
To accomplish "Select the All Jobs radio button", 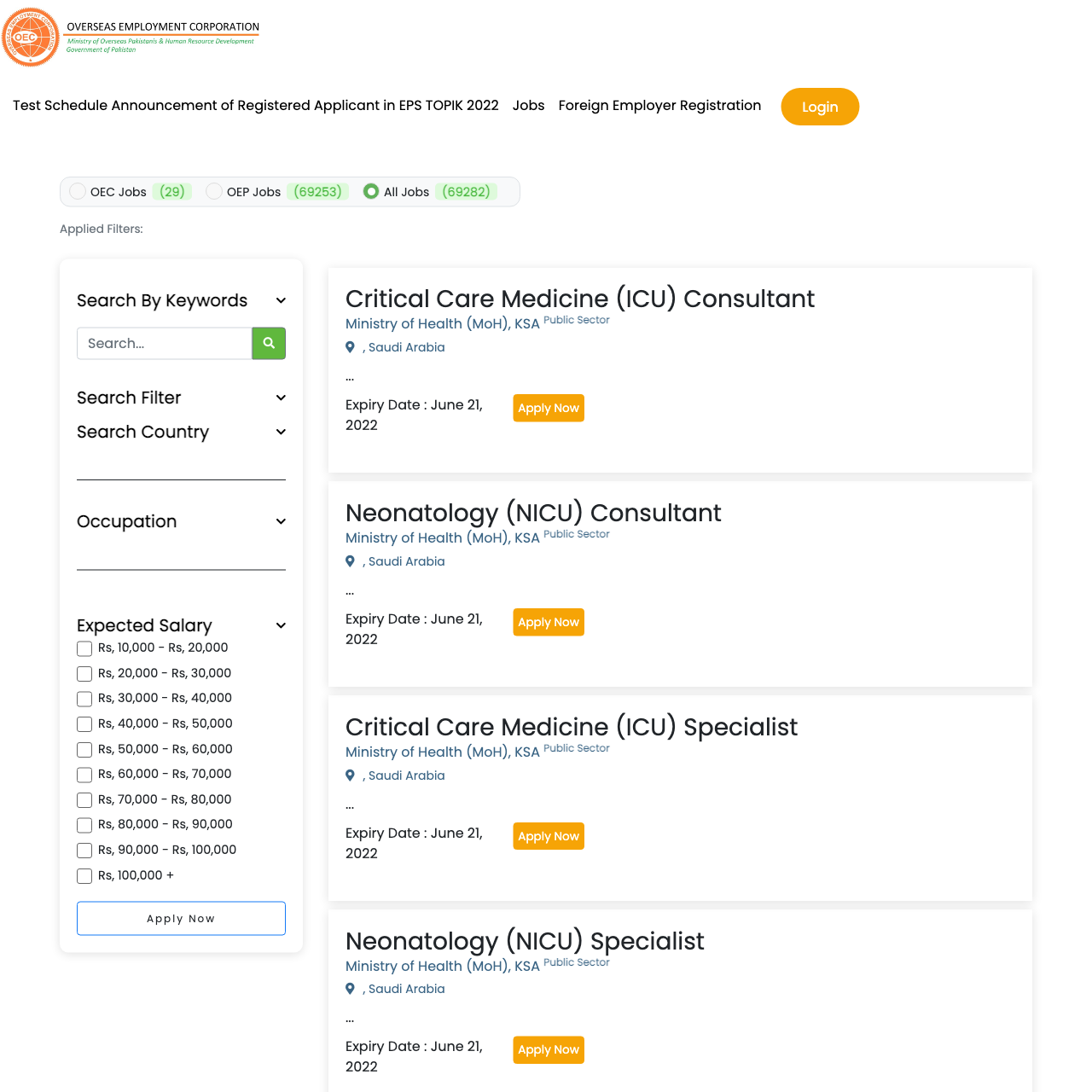I will 371,191.
